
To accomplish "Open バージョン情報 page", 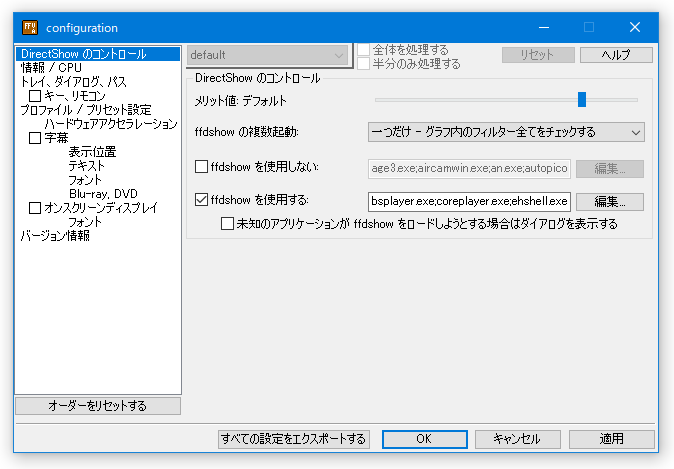I will (55, 236).
